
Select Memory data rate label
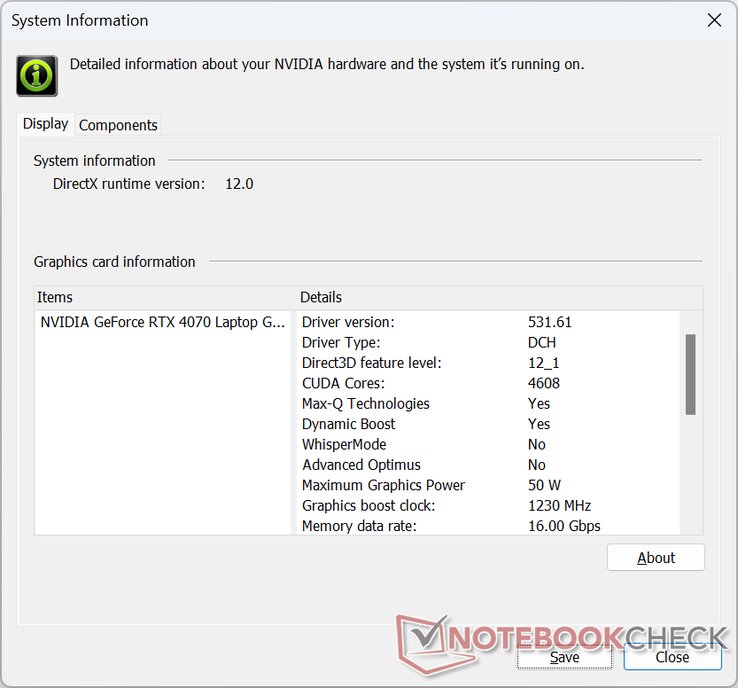(x=359, y=526)
